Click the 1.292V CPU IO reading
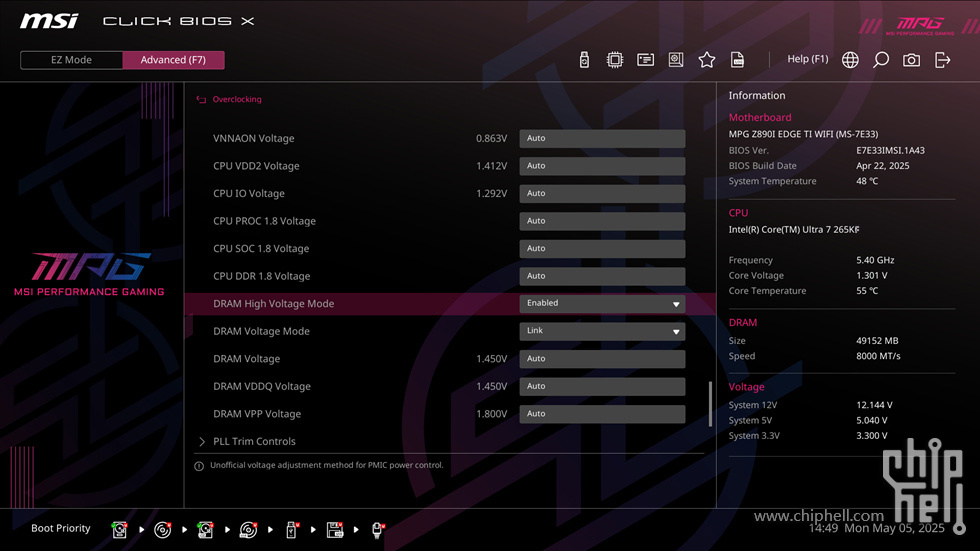Screen dimensions: 980x551 tap(491, 194)
